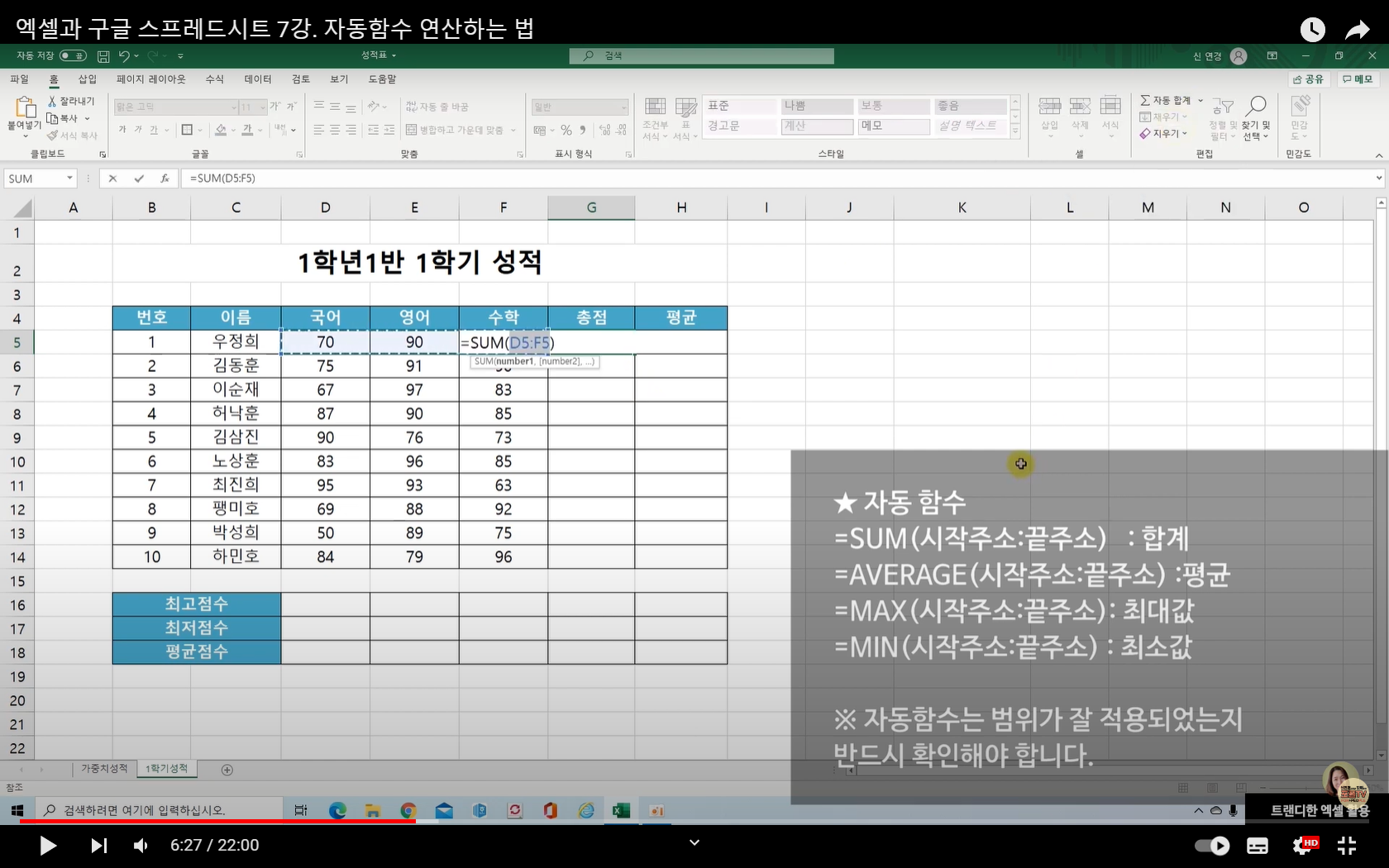Open the File (파일) tab

pos(19,79)
